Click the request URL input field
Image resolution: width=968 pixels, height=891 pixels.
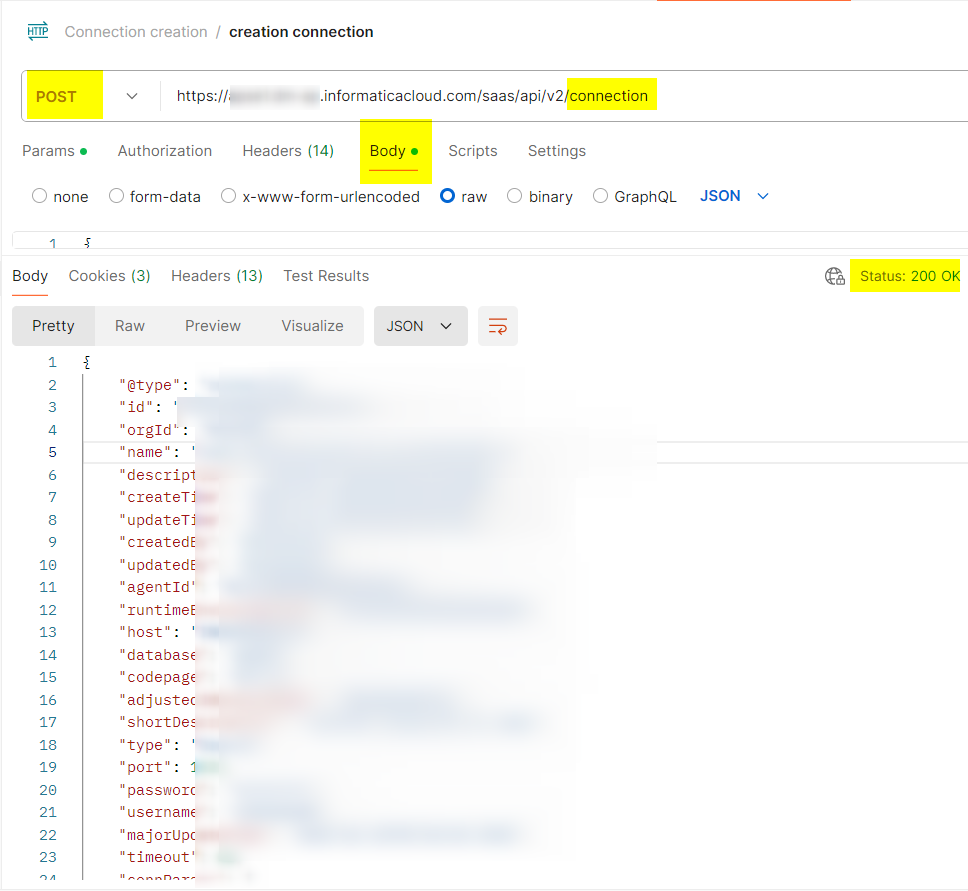[562, 96]
